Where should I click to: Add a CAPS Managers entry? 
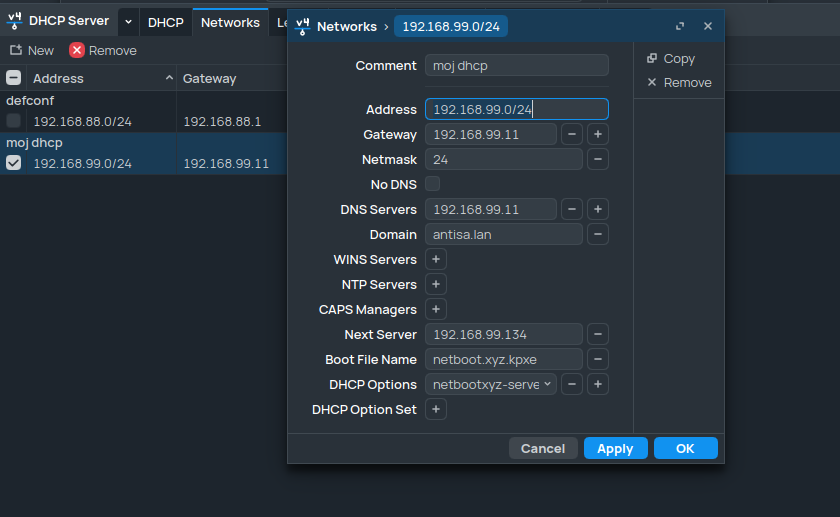436,309
